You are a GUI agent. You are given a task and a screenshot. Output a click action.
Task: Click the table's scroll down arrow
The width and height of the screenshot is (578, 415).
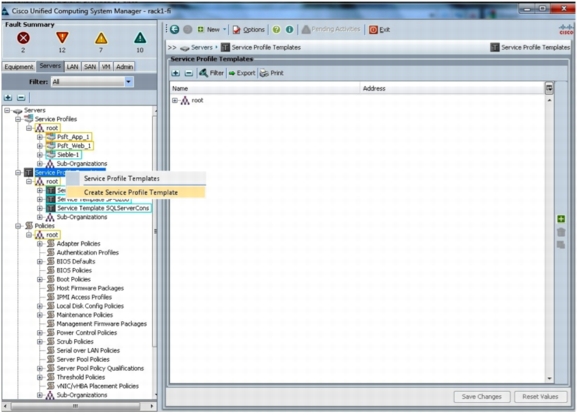click(x=549, y=379)
